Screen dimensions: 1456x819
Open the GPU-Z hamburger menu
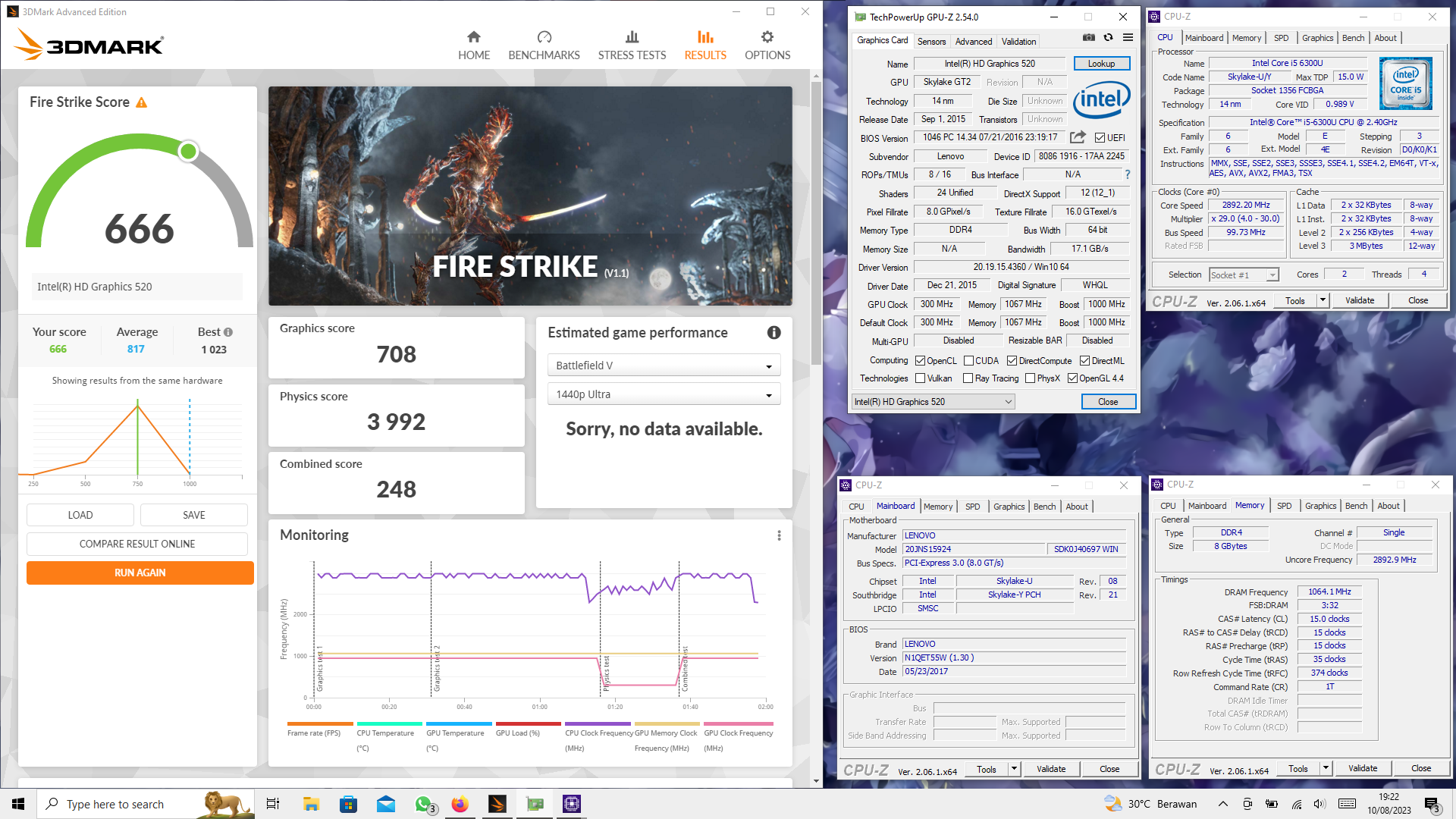1128,37
